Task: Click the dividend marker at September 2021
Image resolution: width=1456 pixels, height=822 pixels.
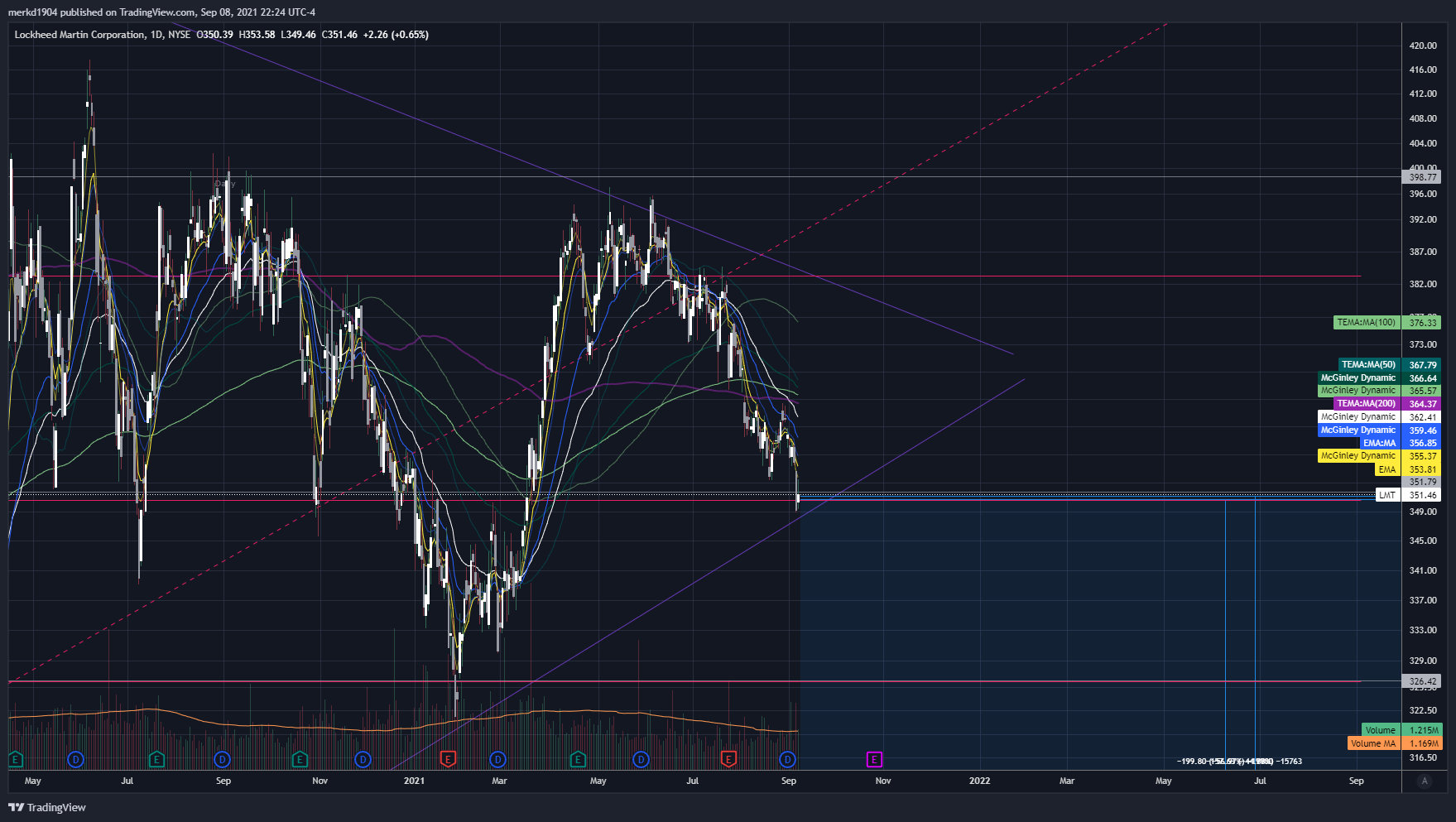Action: point(787,759)
